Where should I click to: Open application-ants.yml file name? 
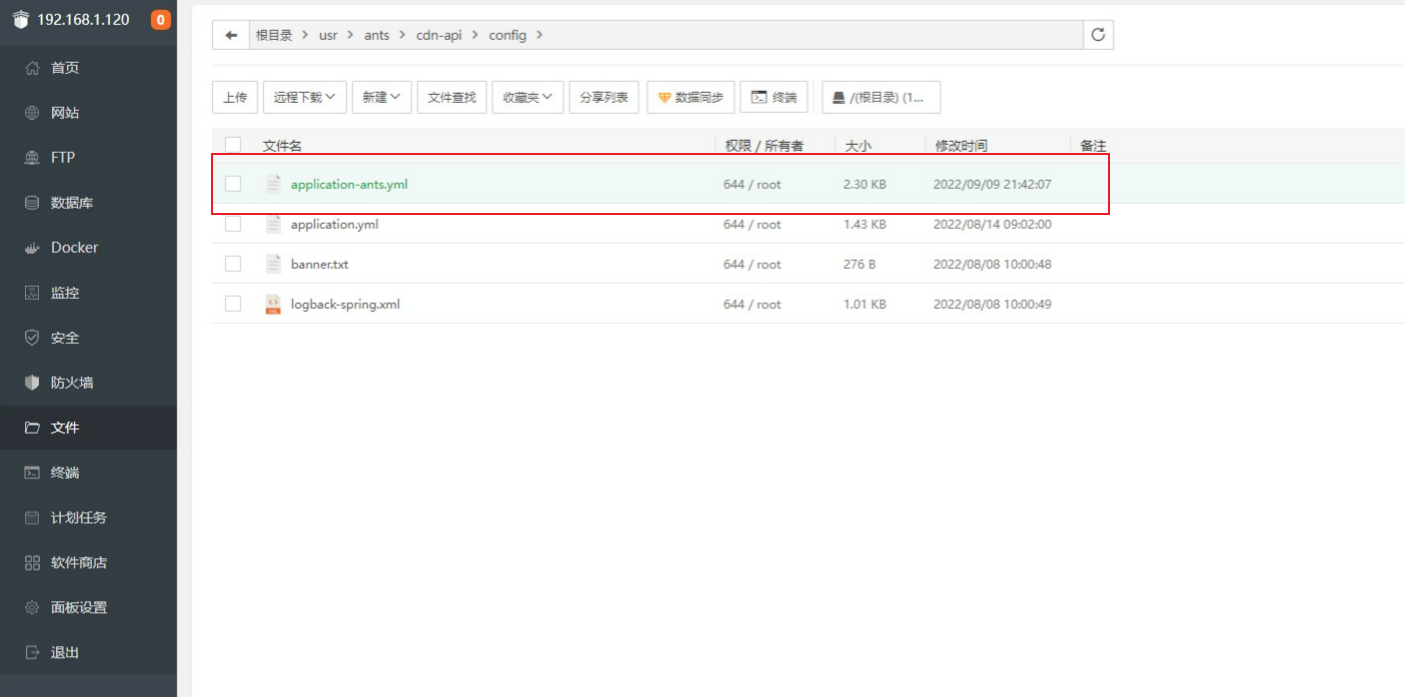(349, 184)
